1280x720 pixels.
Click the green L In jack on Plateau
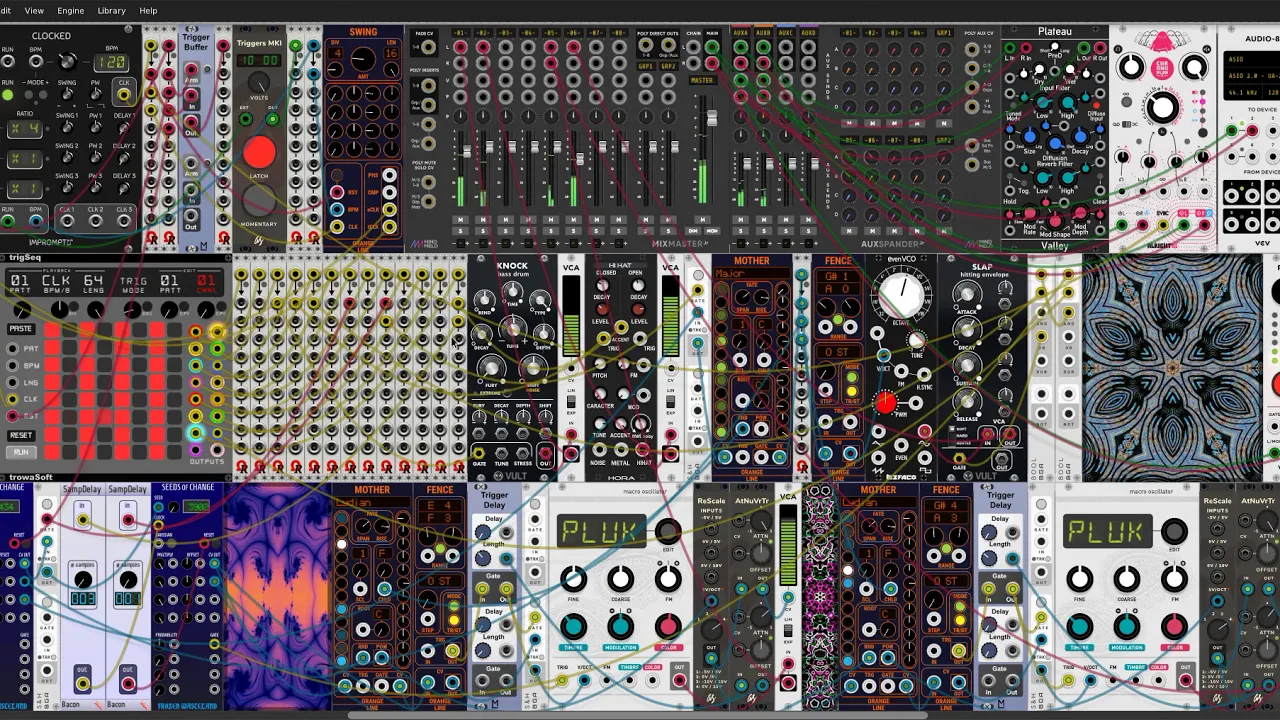1010,48
